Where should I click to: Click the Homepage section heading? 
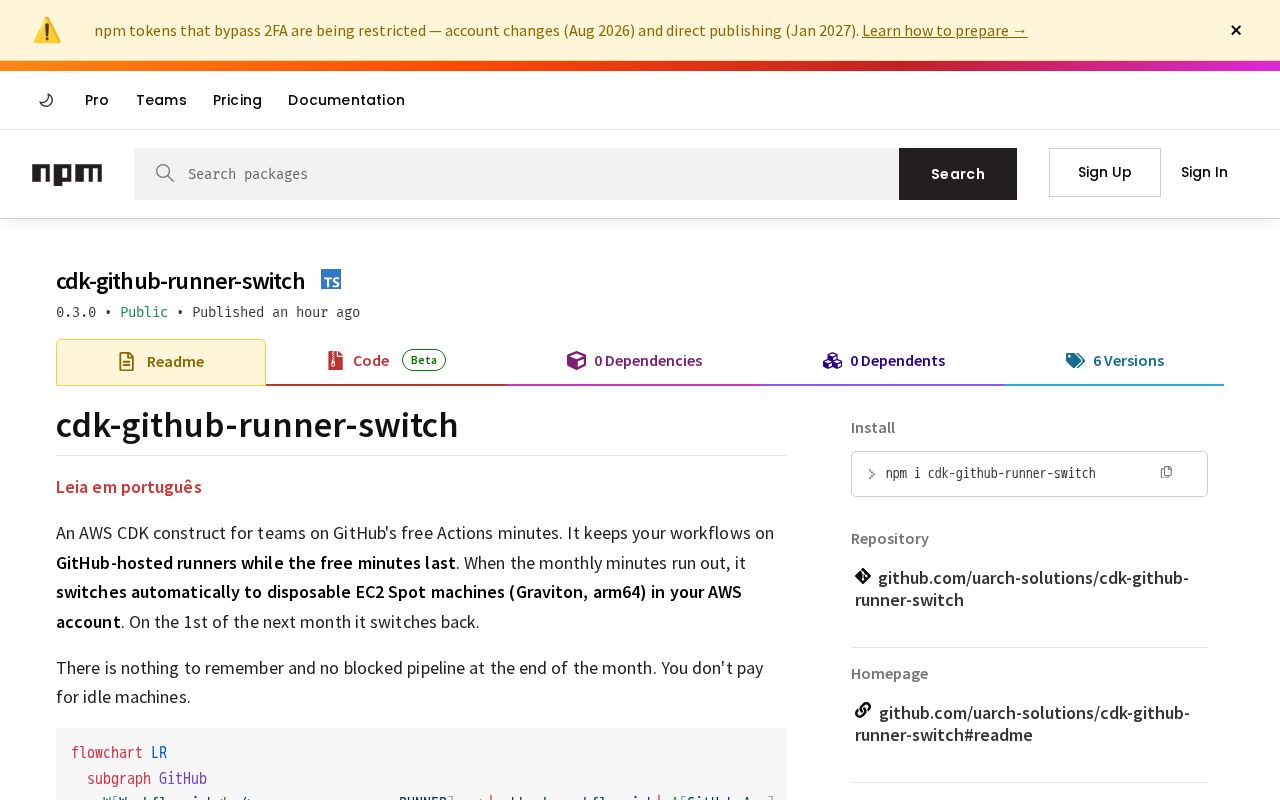pos(889,674)
